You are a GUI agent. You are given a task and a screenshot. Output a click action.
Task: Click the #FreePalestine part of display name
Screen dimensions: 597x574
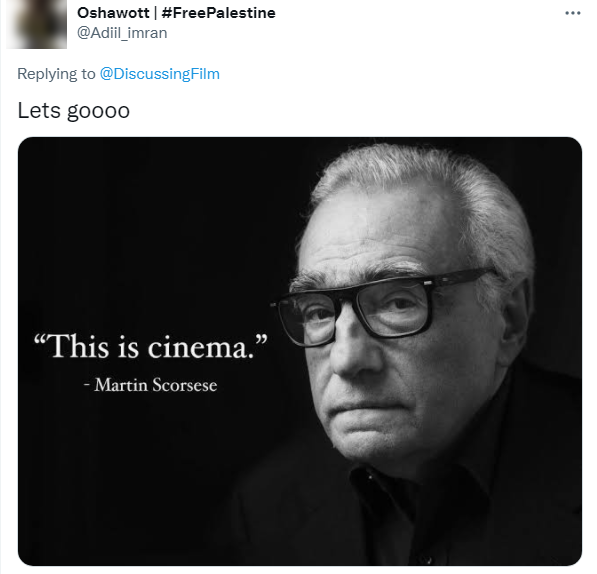click(219, 13)
